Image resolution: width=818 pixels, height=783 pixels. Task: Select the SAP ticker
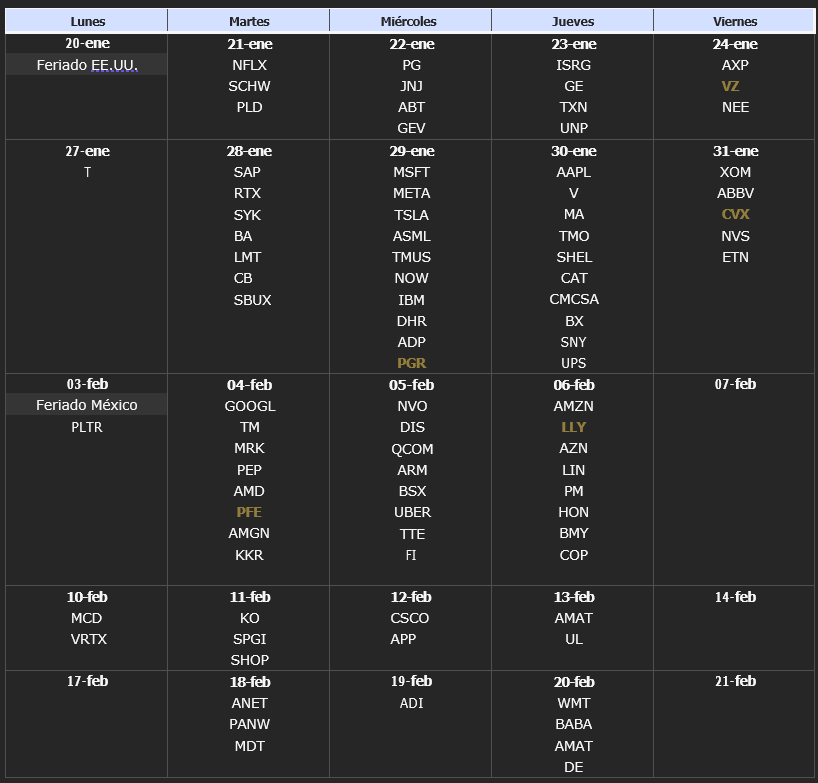click(247, 172)
